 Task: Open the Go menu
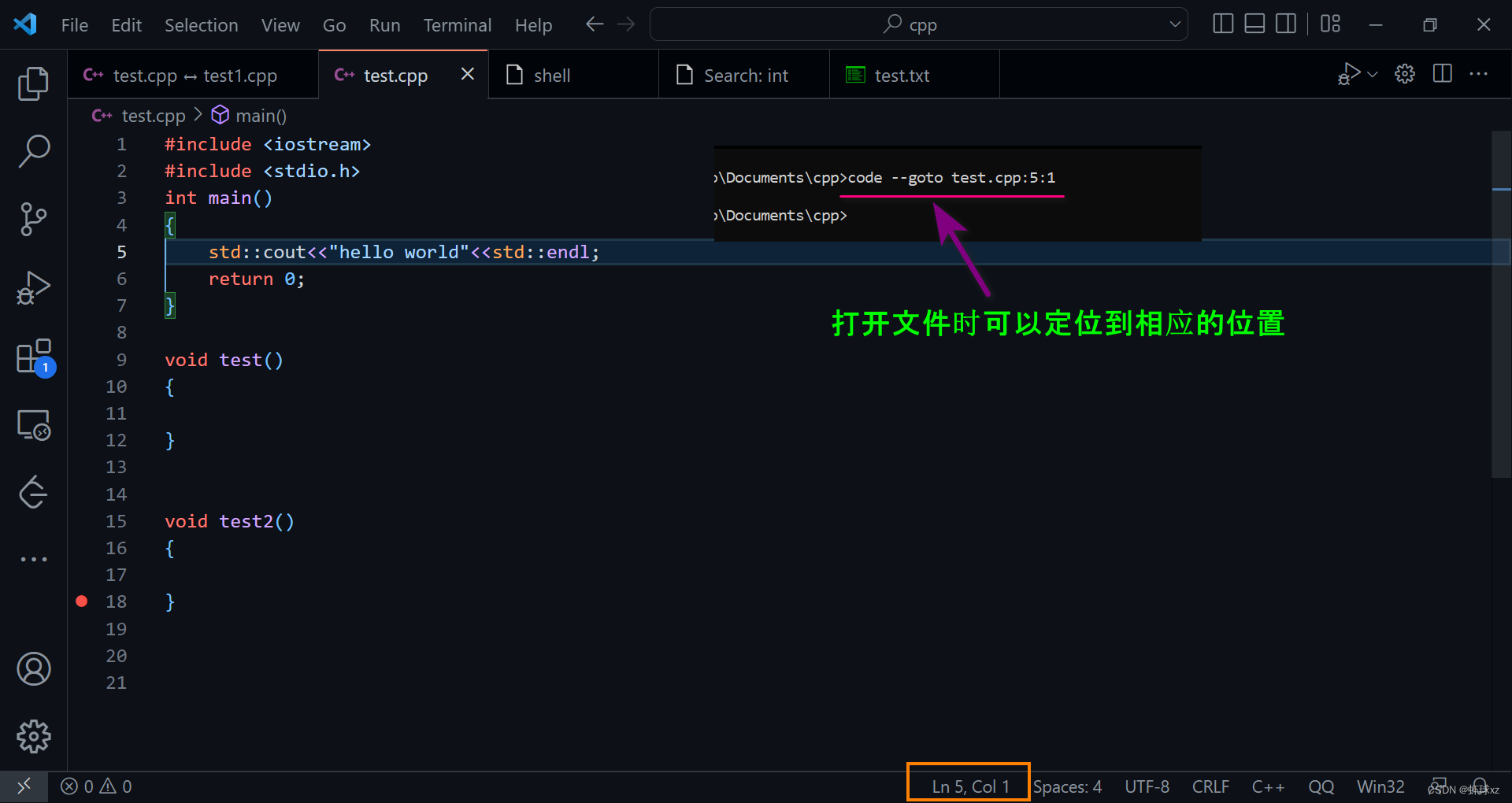click(334, 25)
